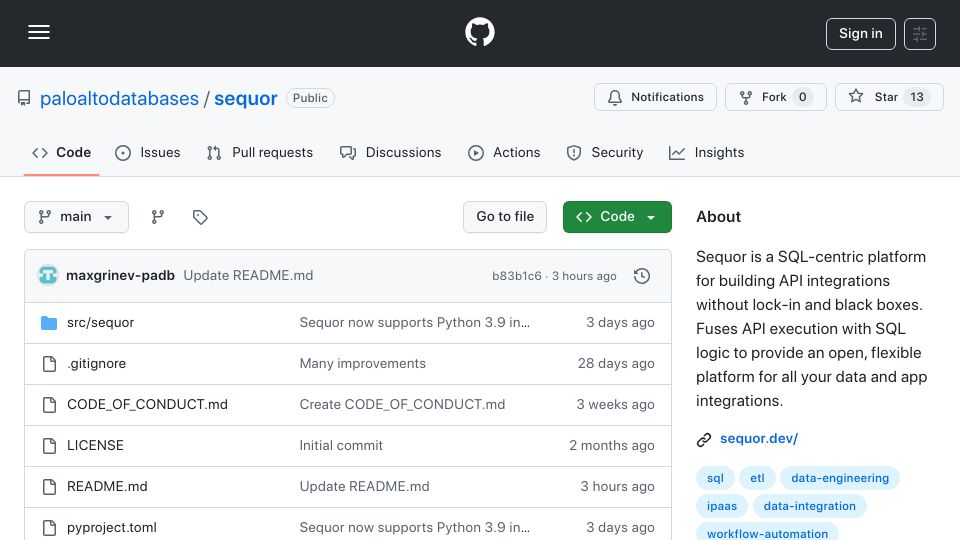Image resolution: width=960 pixels, height=540 pixels.
Task: Click the fork count 0
Action: pyautogui.click(x=802, y=97)
